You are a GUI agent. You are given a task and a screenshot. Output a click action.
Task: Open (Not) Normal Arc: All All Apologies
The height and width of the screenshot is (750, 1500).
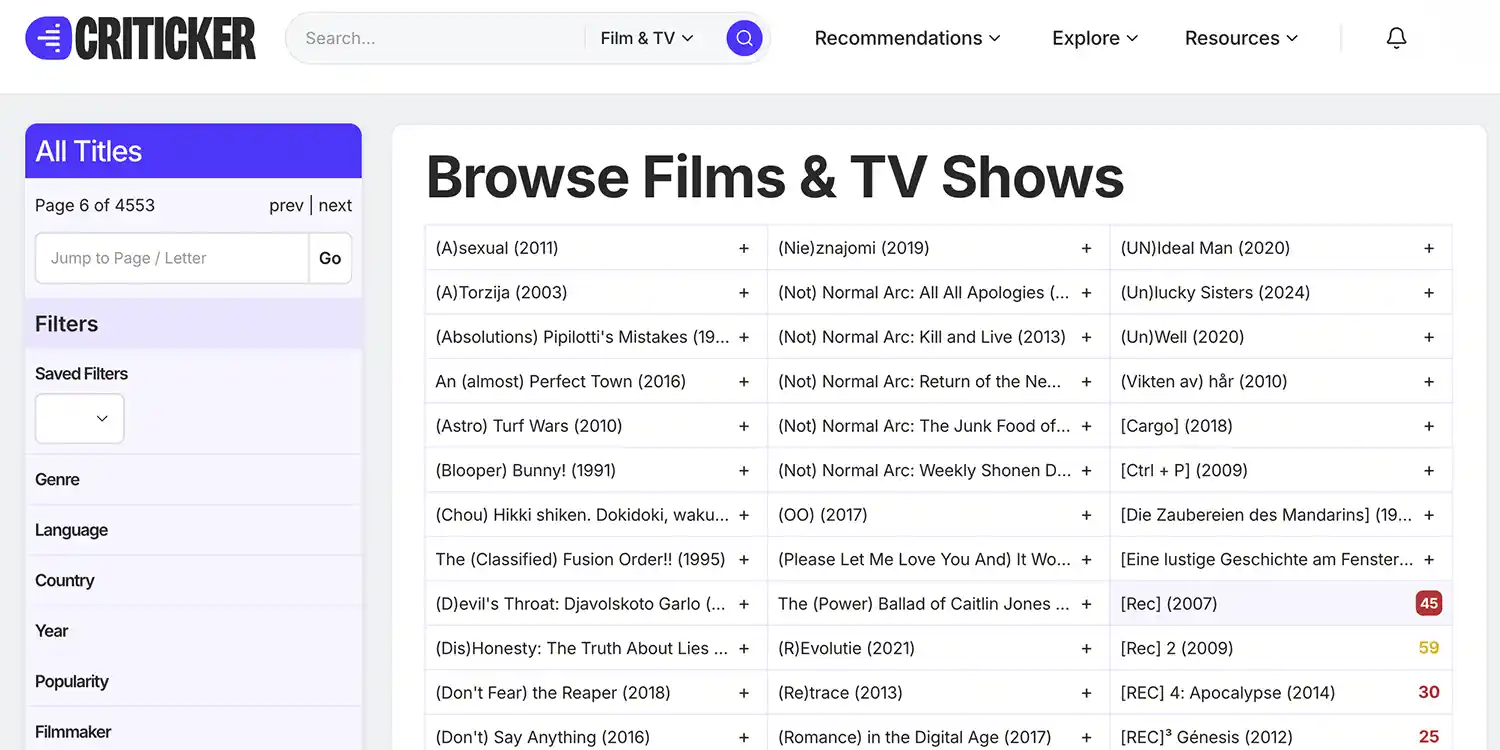[x=924, y=293]
